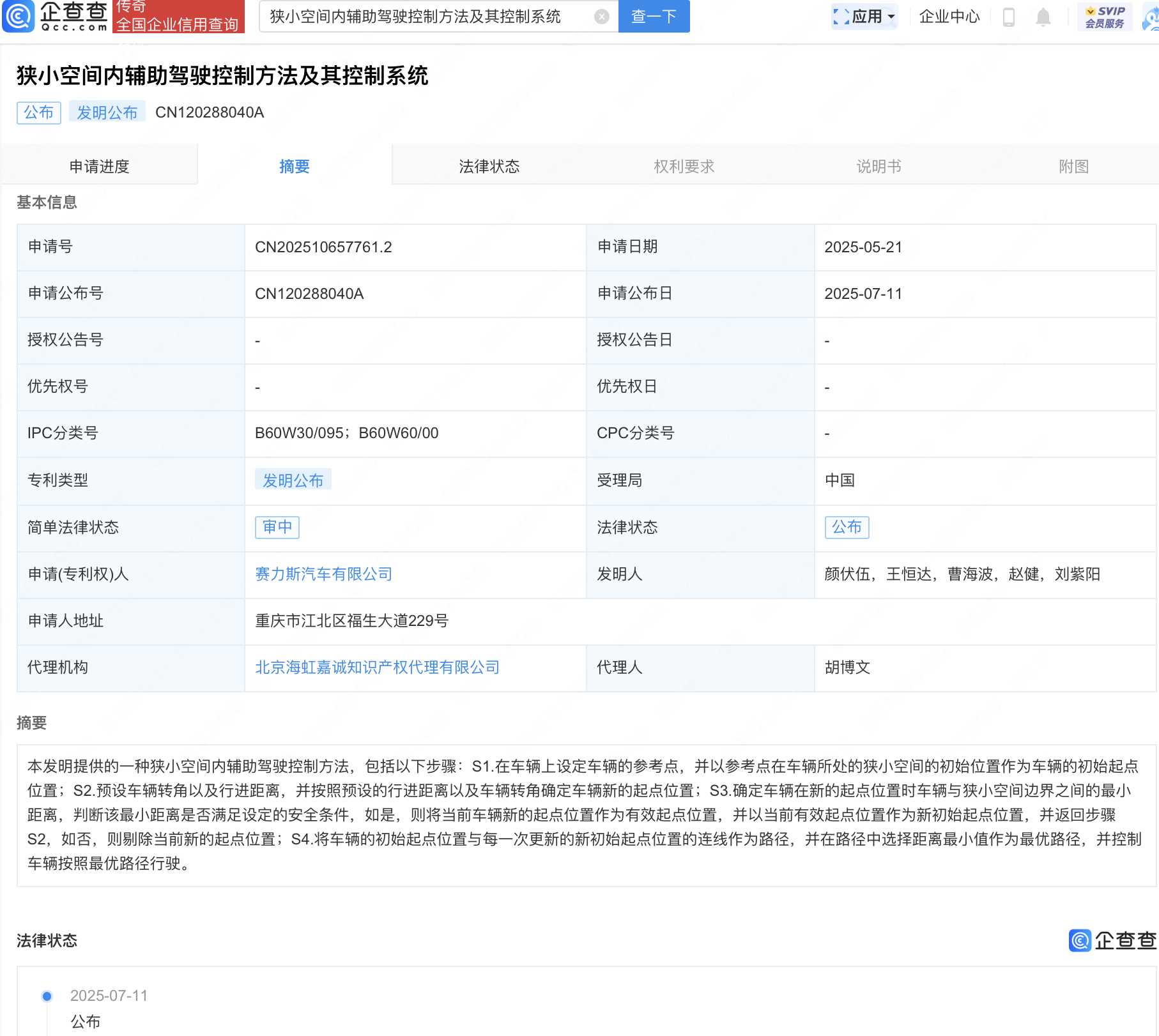The width and height of the screenshot is (1159, 1036).
Task: Open the 说明书 tab
Action: point(879,166)
